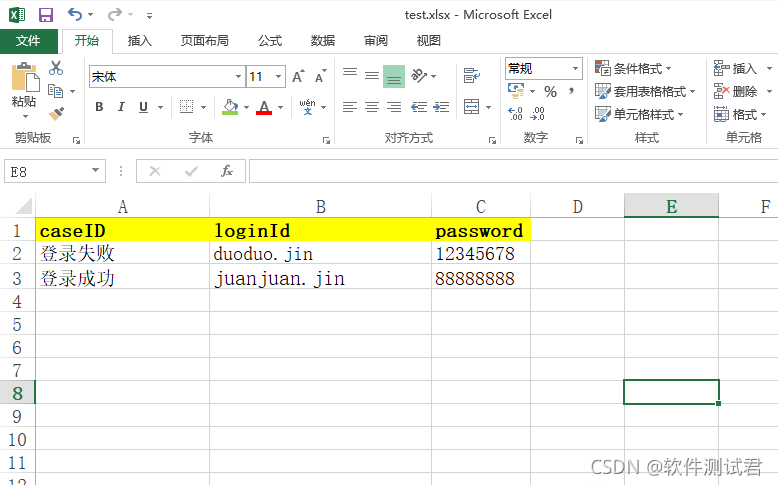Open the 条件格式 conditional formatting dropdown

click(633, 68)
